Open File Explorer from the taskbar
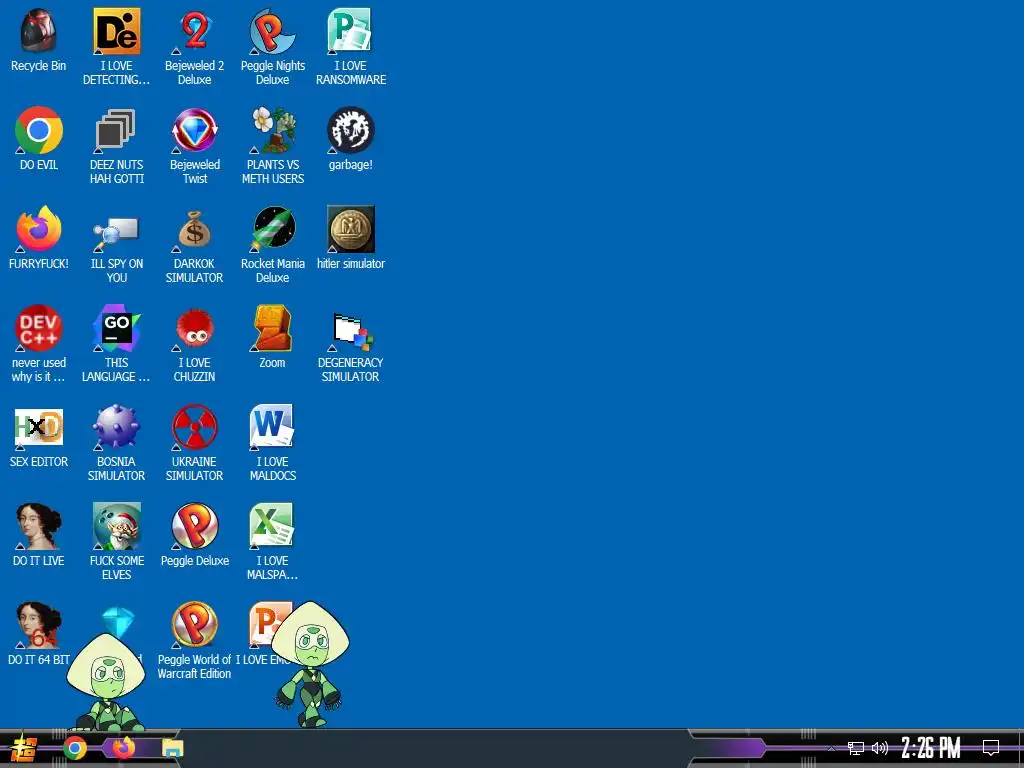 click(x=173, y=748)
